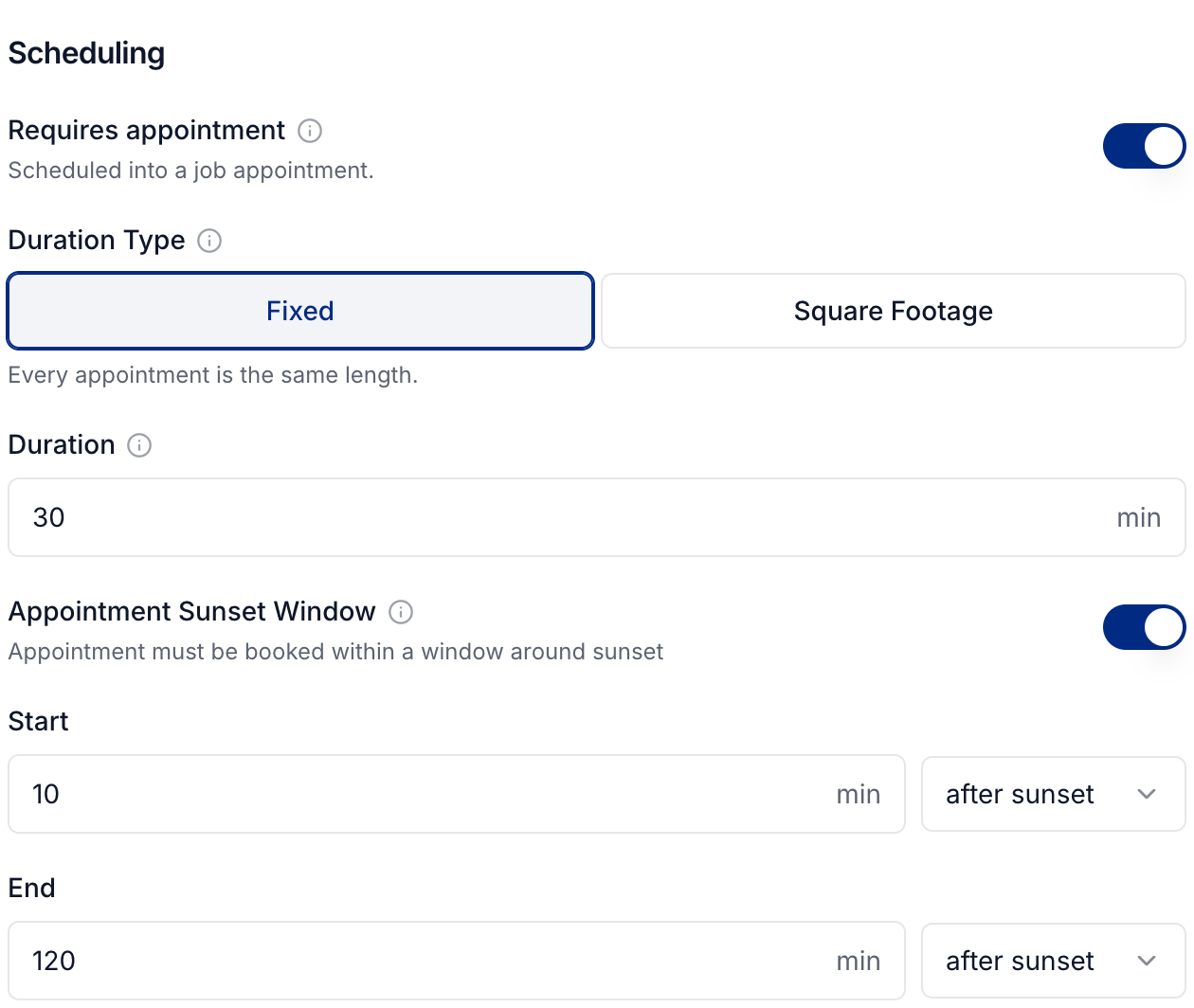Open End after sunset dropdown

(x=1054, y=961)
